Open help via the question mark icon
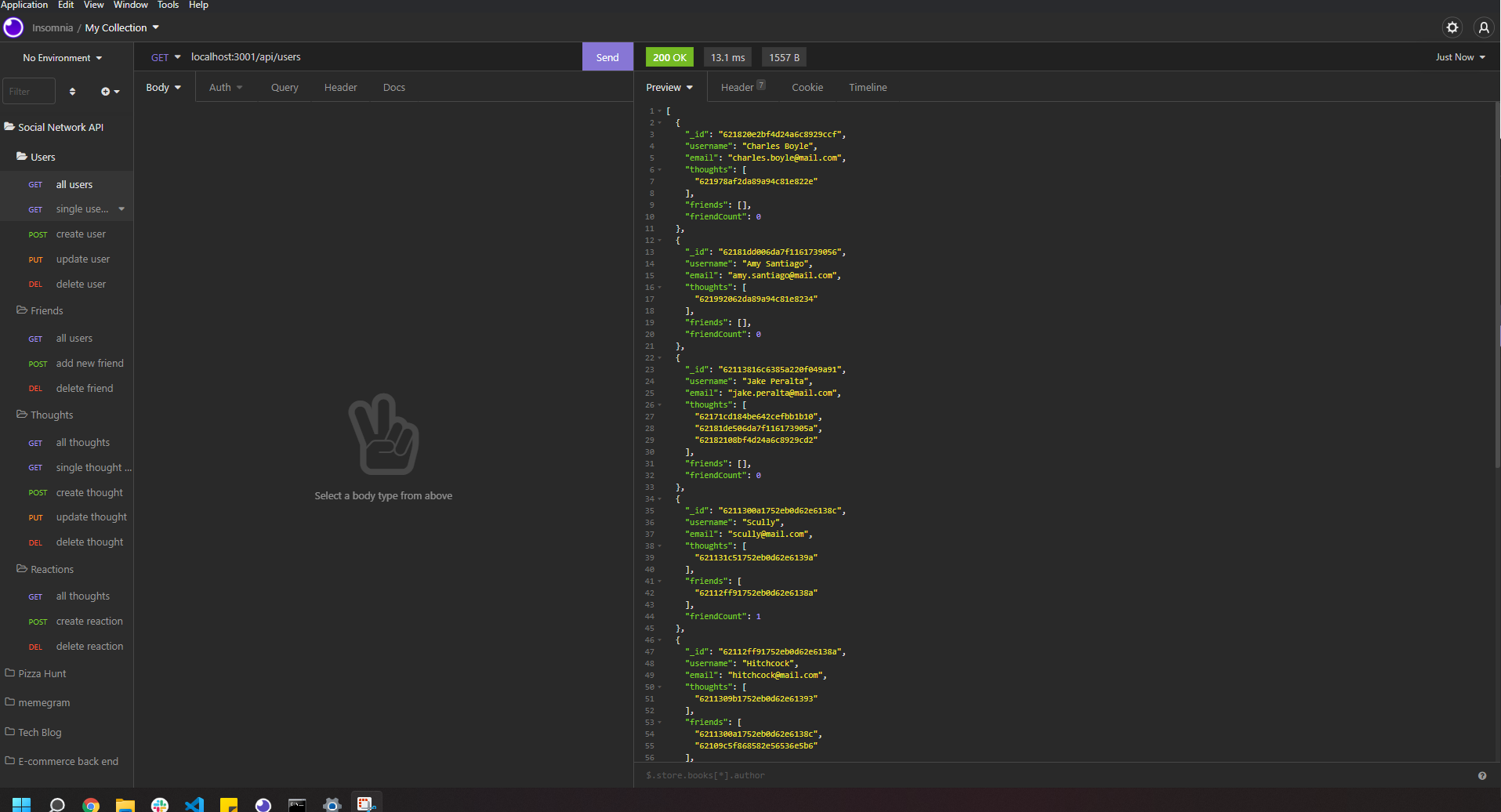 point(1481,775)
